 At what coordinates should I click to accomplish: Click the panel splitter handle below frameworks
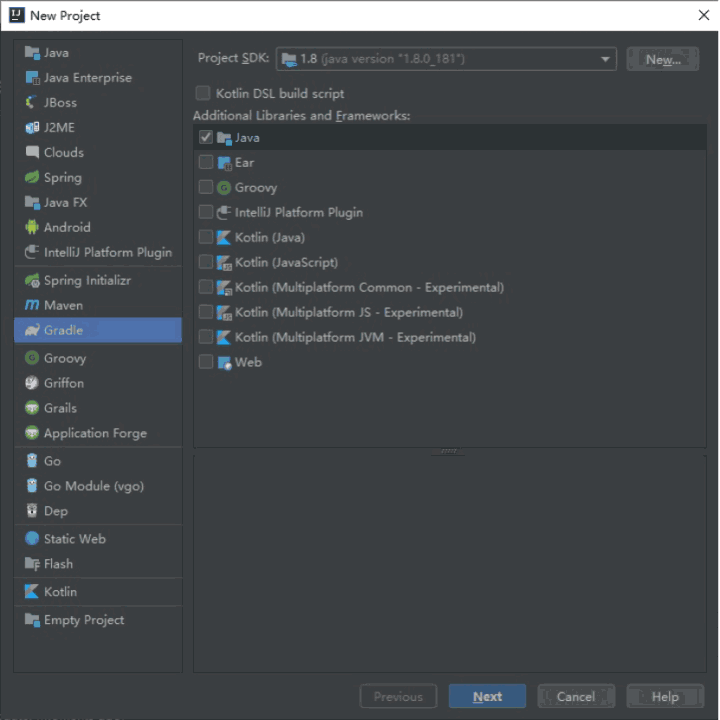pos(449,451)
